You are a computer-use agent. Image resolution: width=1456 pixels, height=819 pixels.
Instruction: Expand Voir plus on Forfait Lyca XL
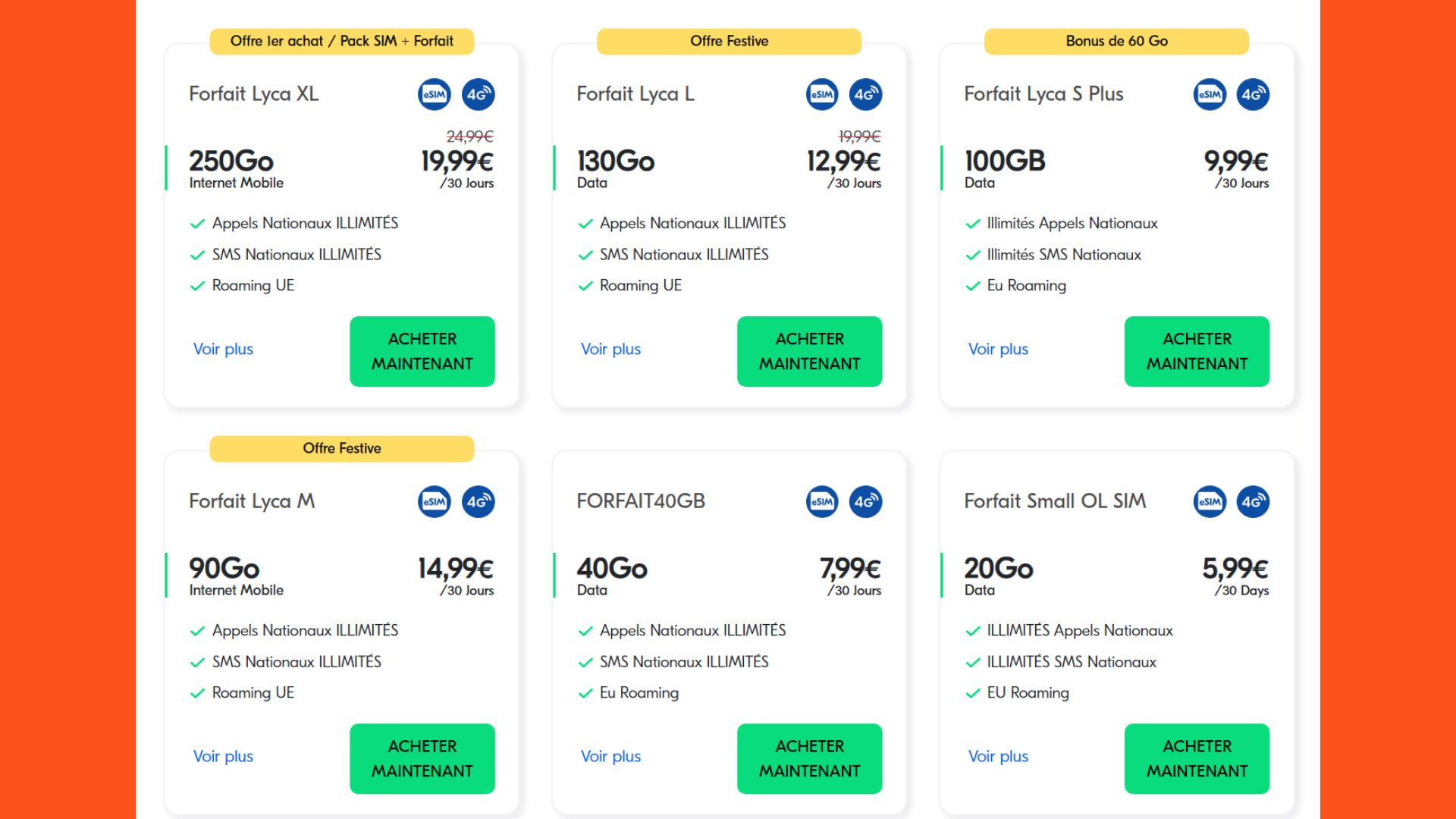[223, 349]
